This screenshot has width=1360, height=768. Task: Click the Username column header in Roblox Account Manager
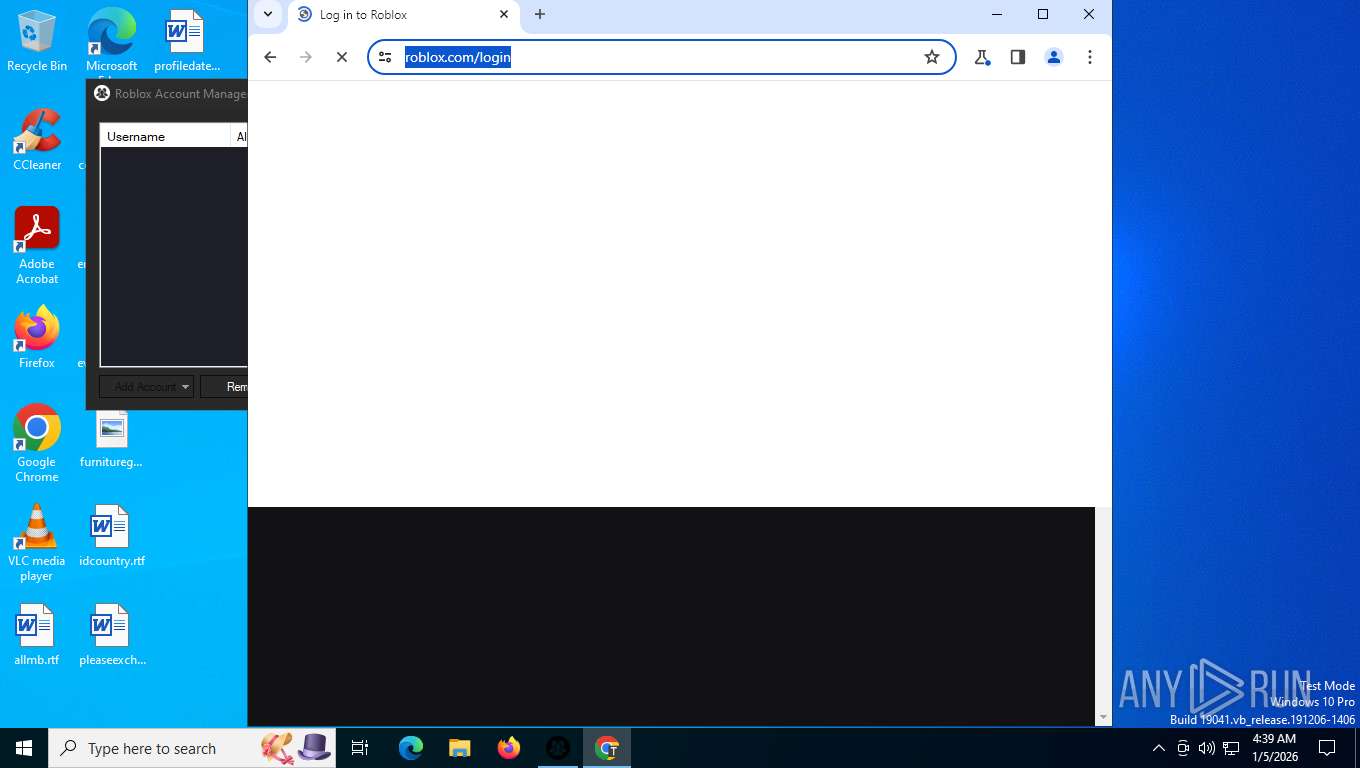[x=166, y=136]
